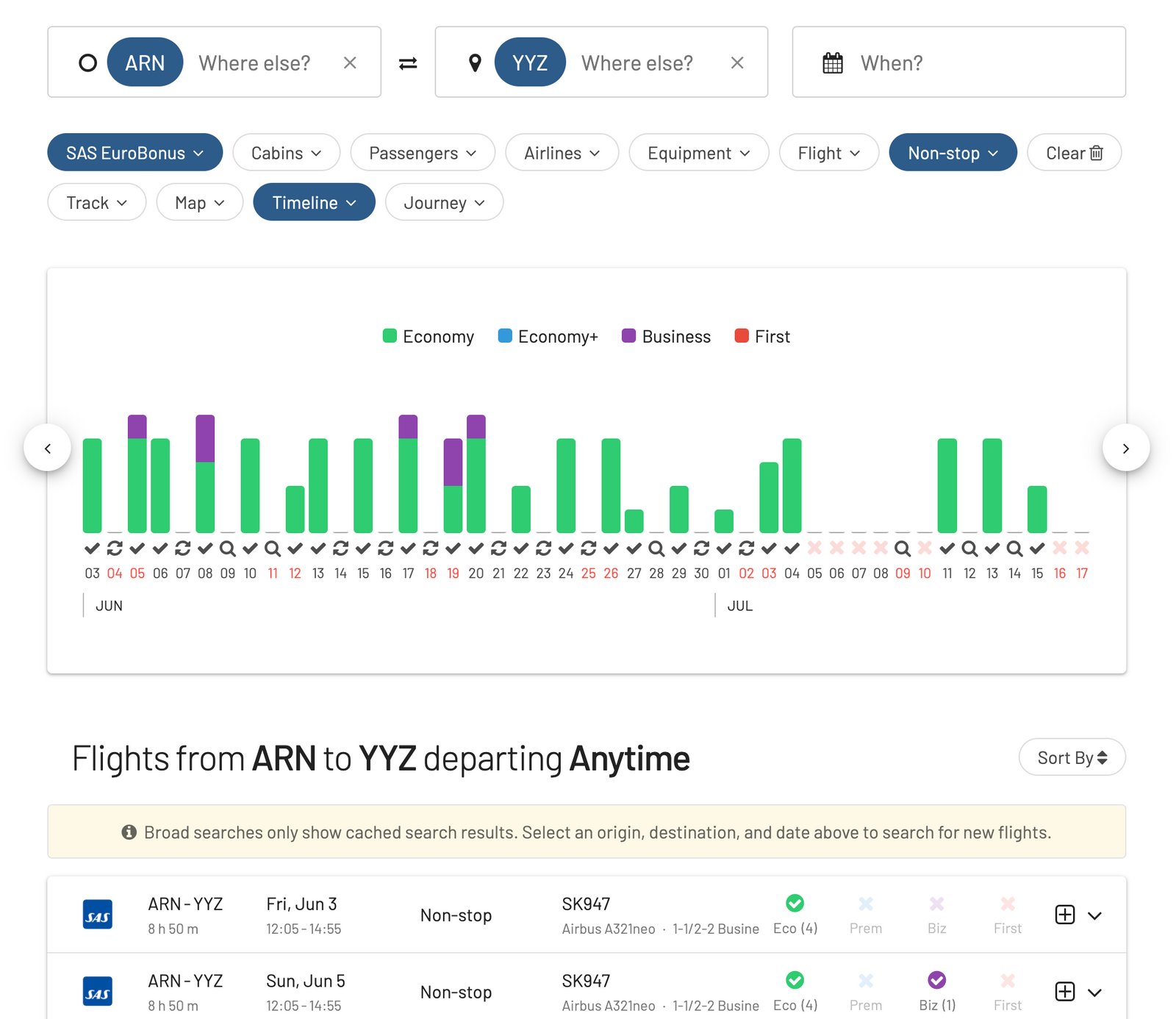Click unavailable X icon for July 17
The width and height of the screenshot is (1176, 1019).
coord(1082,548)
